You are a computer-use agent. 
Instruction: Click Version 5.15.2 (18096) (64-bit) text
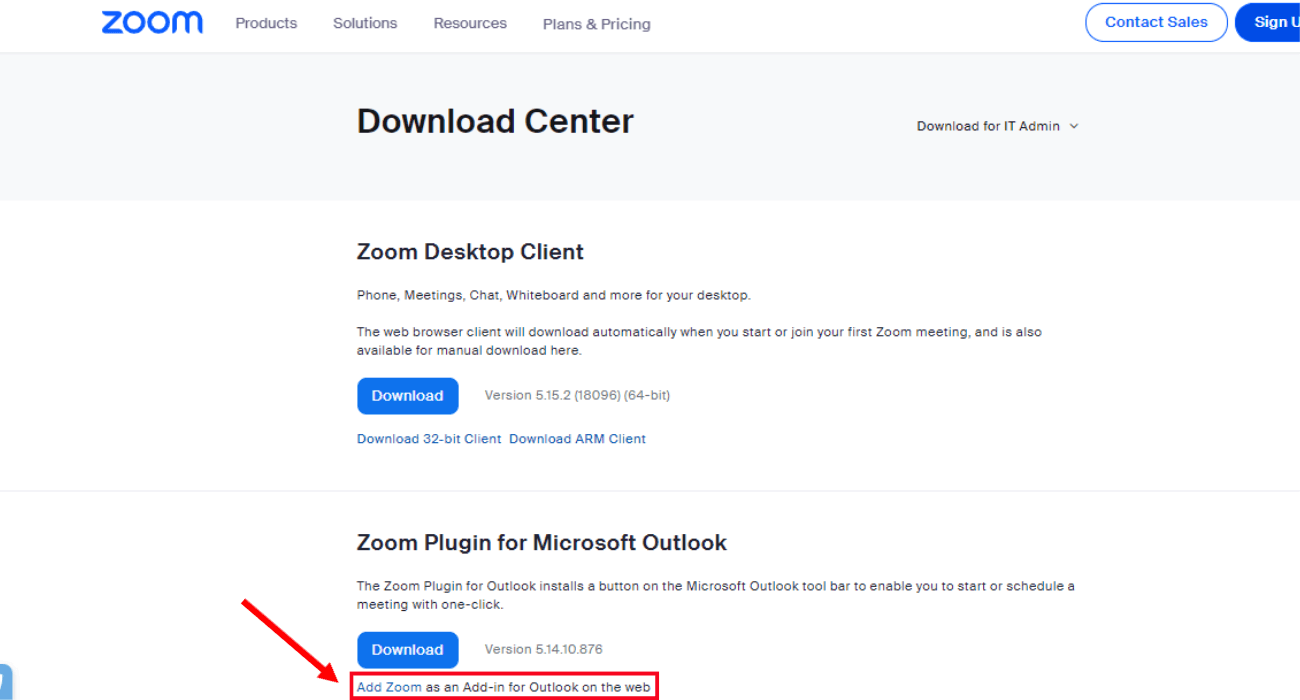coord(577,395)
